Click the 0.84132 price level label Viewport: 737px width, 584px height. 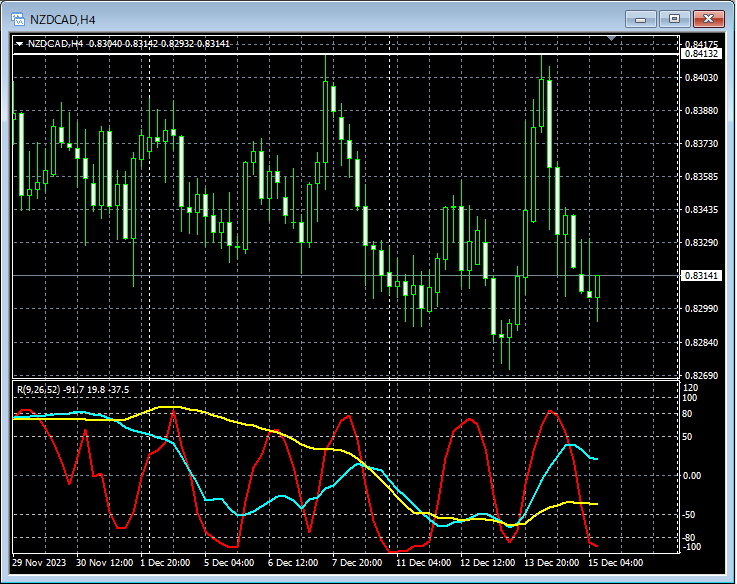pyautogui.click(x=701, y=54)
